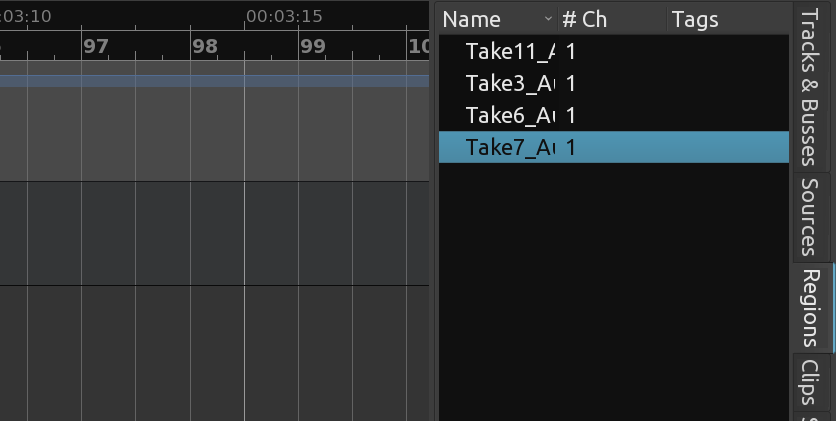This screenshot has height=421, width=836.
Task: Switch to the Sources tab
Action: [810, 217]
